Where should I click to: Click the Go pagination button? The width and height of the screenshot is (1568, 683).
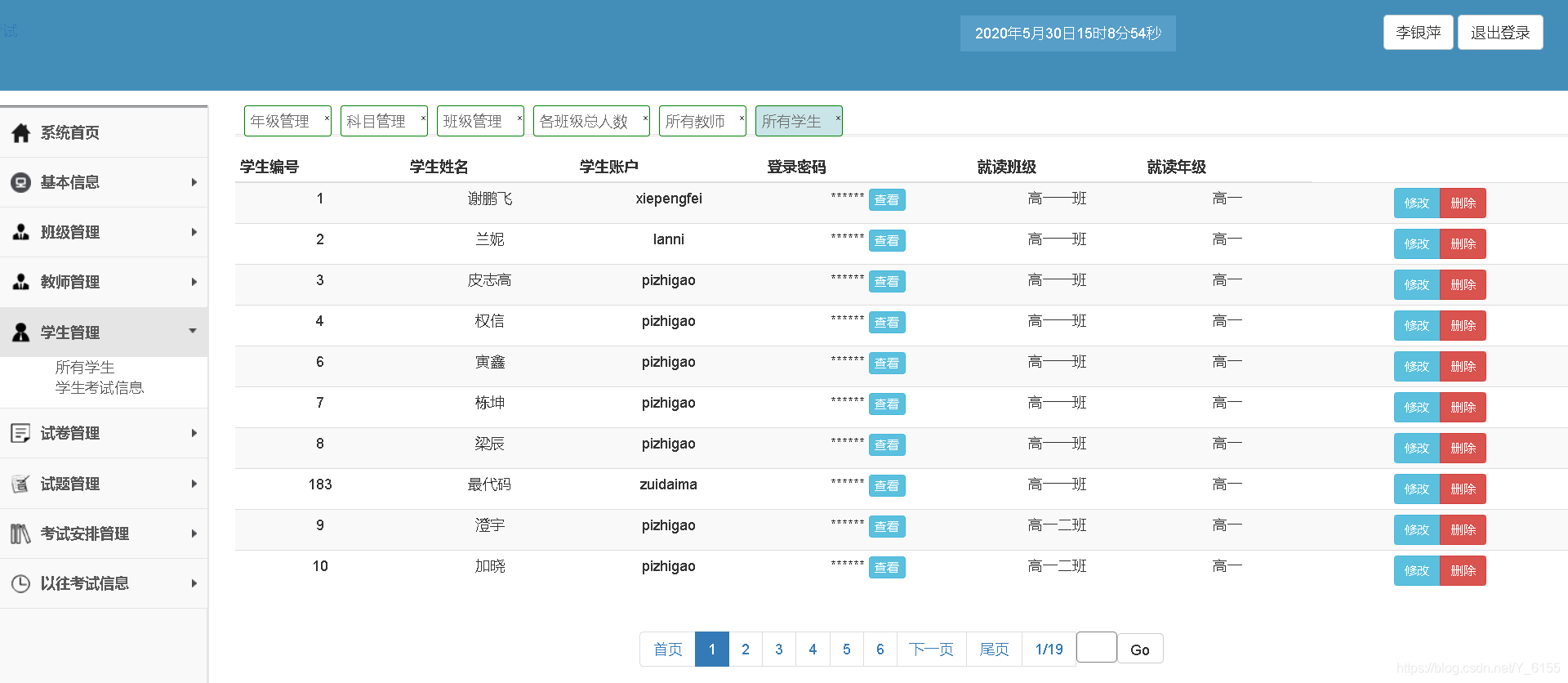[x=1140, y=650]
